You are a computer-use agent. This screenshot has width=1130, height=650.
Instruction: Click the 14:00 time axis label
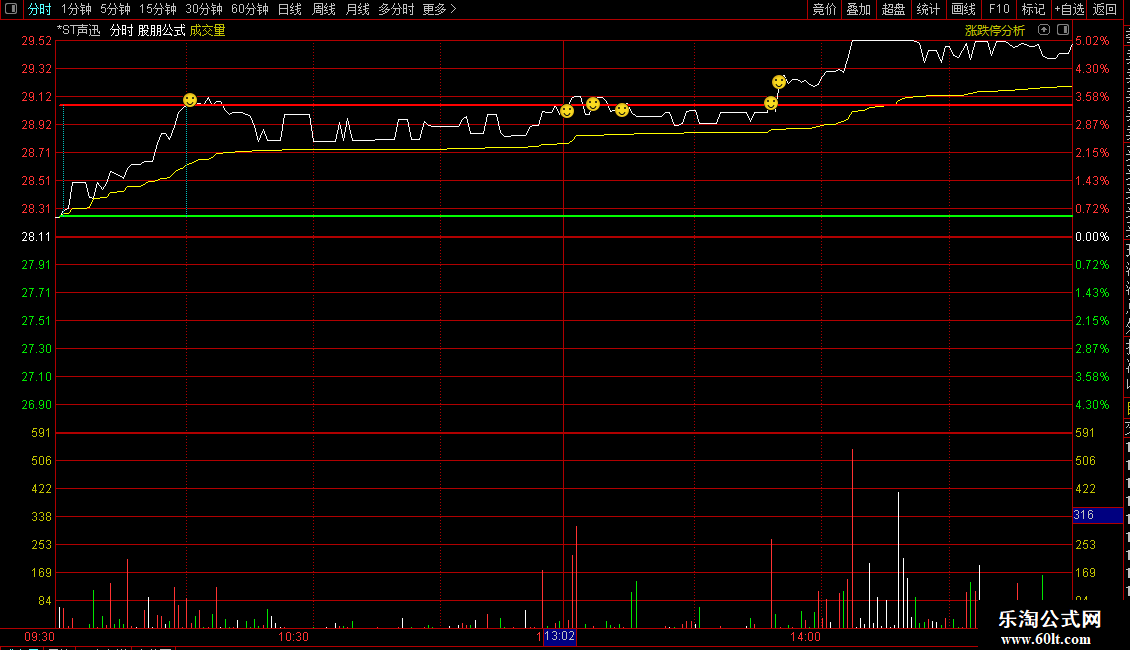pyautogui.click(x=805, y=637)
